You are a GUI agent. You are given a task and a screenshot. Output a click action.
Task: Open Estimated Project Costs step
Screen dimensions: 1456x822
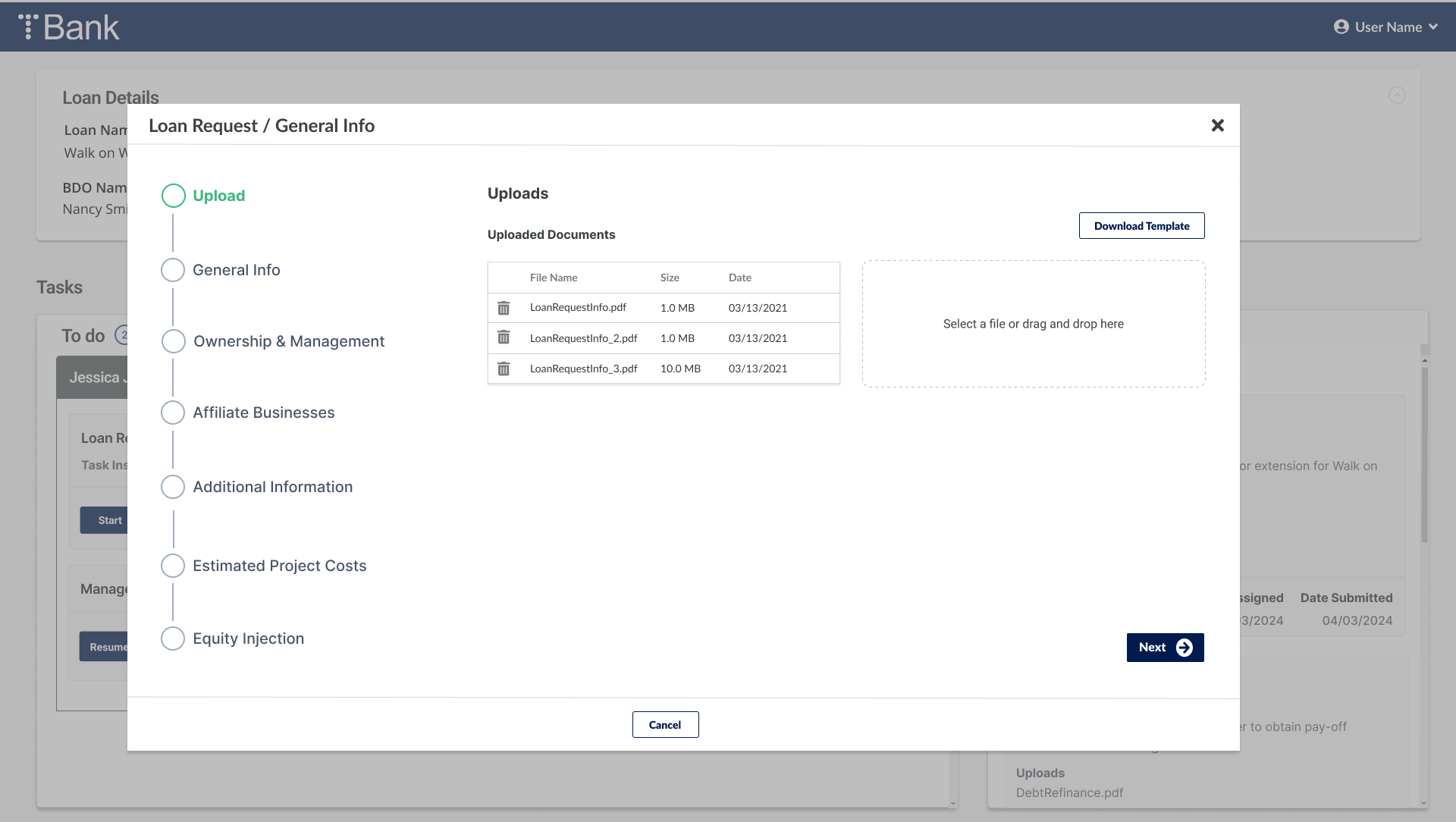click(x=279, y=566)
